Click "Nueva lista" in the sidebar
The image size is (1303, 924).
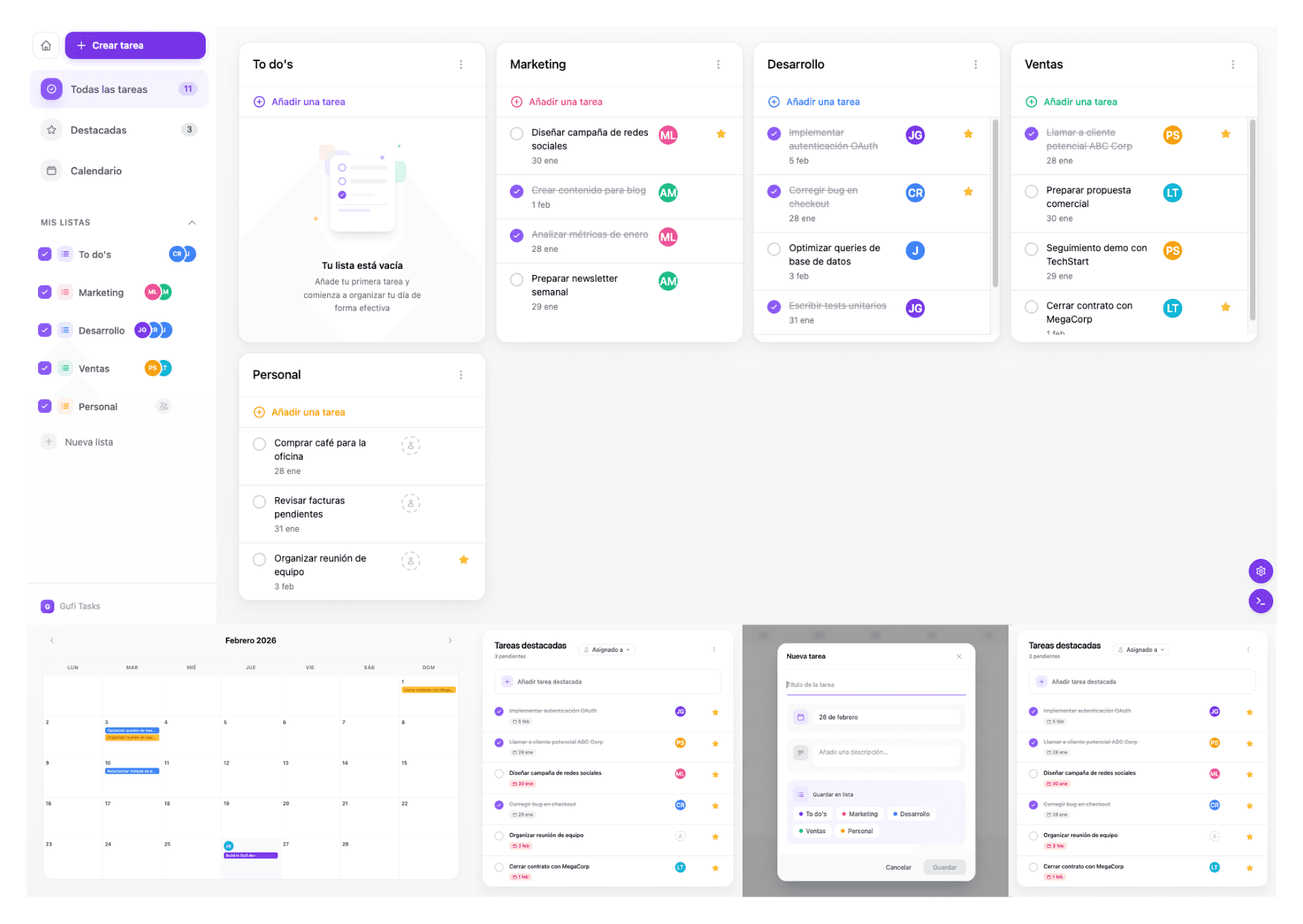point(87,441)
